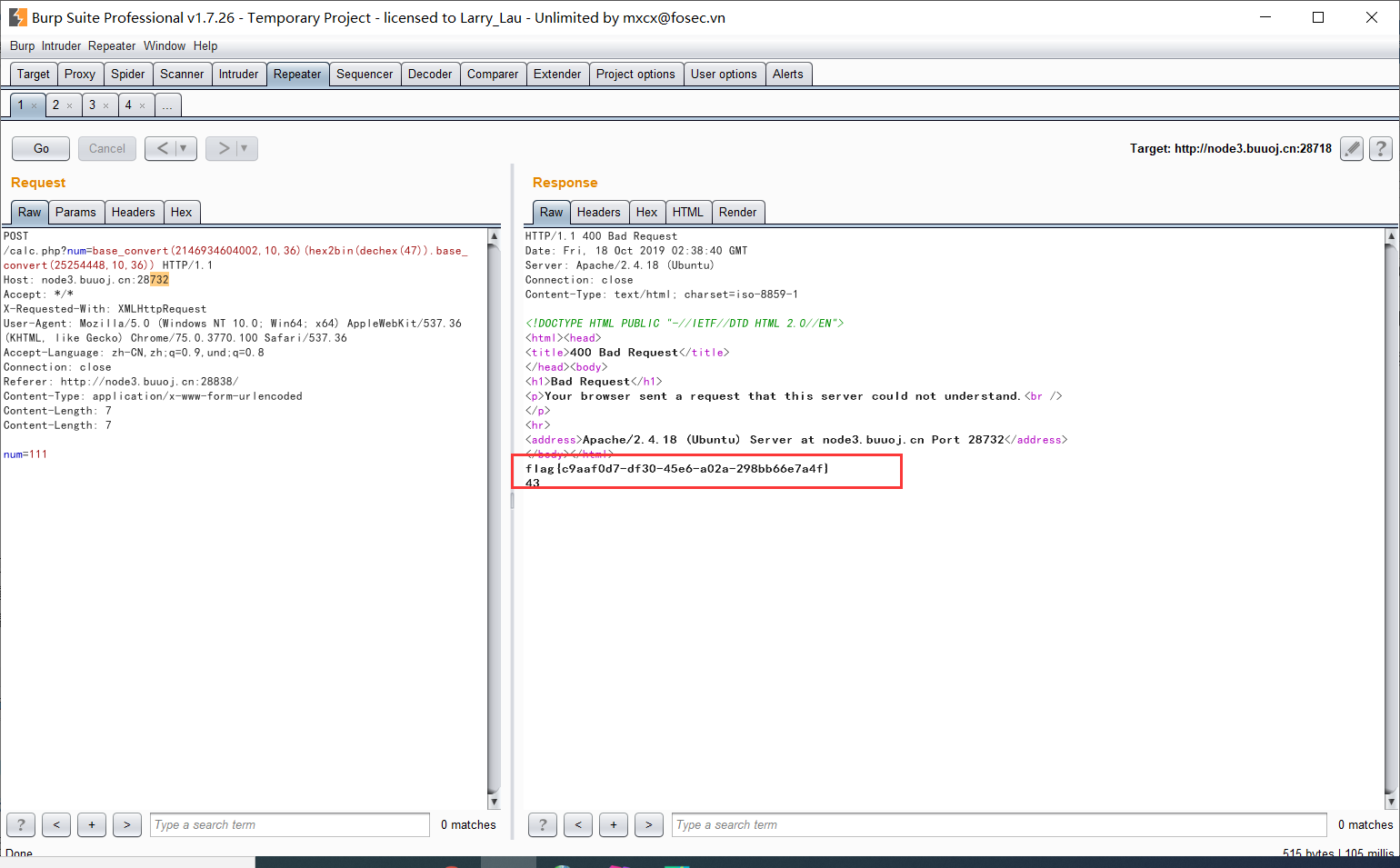Close Repeater tab 2 with its x
Image resolution: width=1400 pixels, height=868 pixels.
coord(69,105)
